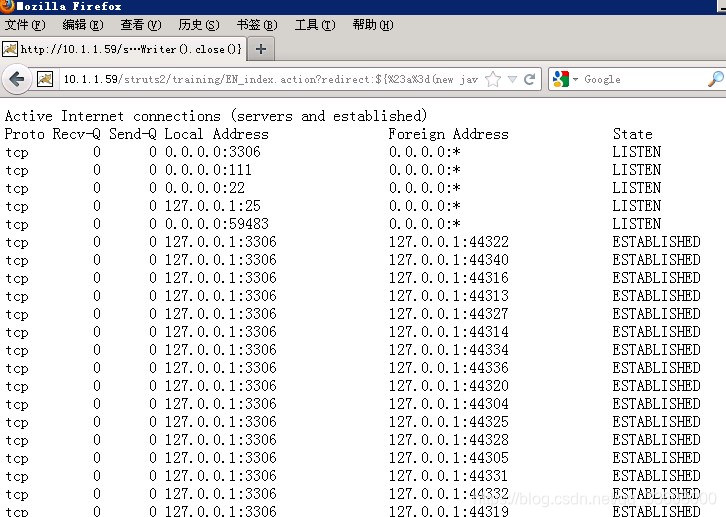Click the 'Foreign Address' column header

pyautogui.click(x=448, y=134)
